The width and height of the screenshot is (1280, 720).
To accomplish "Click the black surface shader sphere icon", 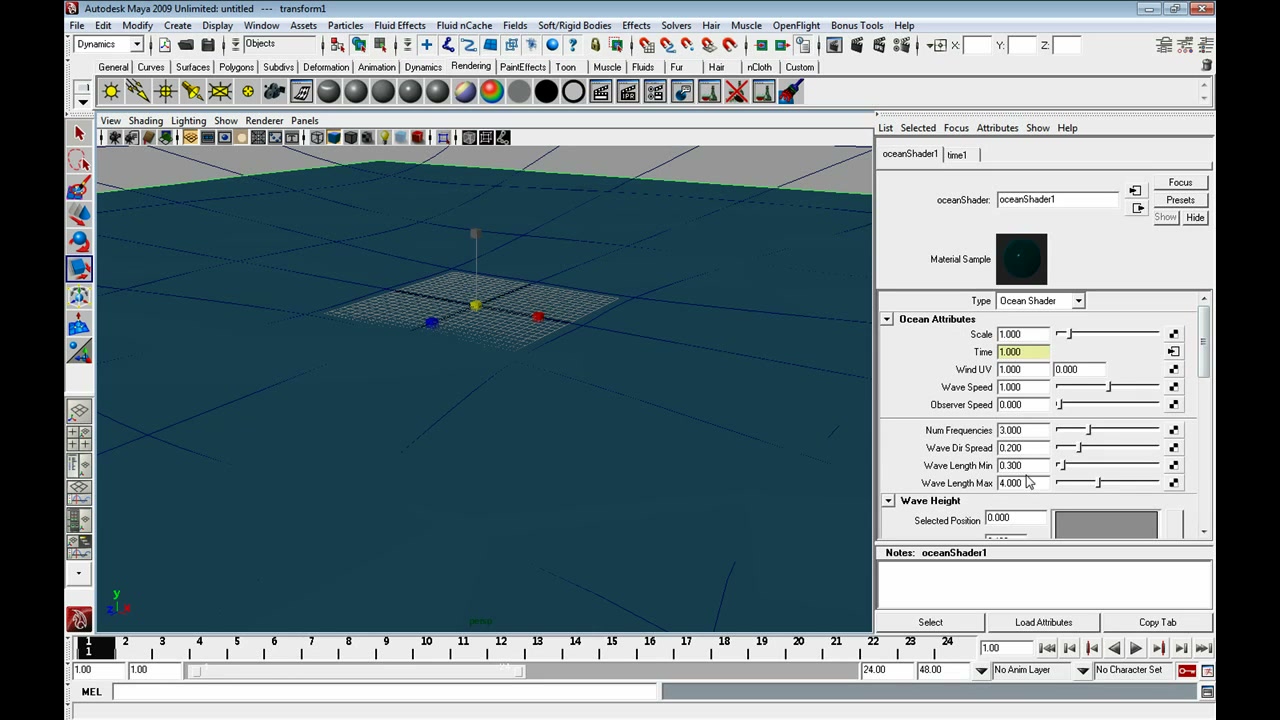I will tap(546, 92).
